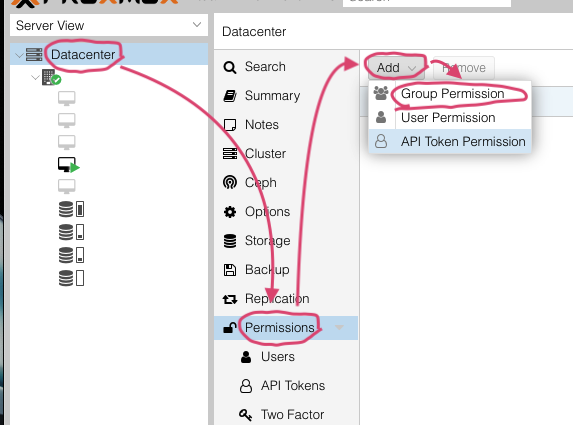Click the Users person icon
Image resolution: width=573 pixels, height=425 pixels.
[x=246, y=357]
